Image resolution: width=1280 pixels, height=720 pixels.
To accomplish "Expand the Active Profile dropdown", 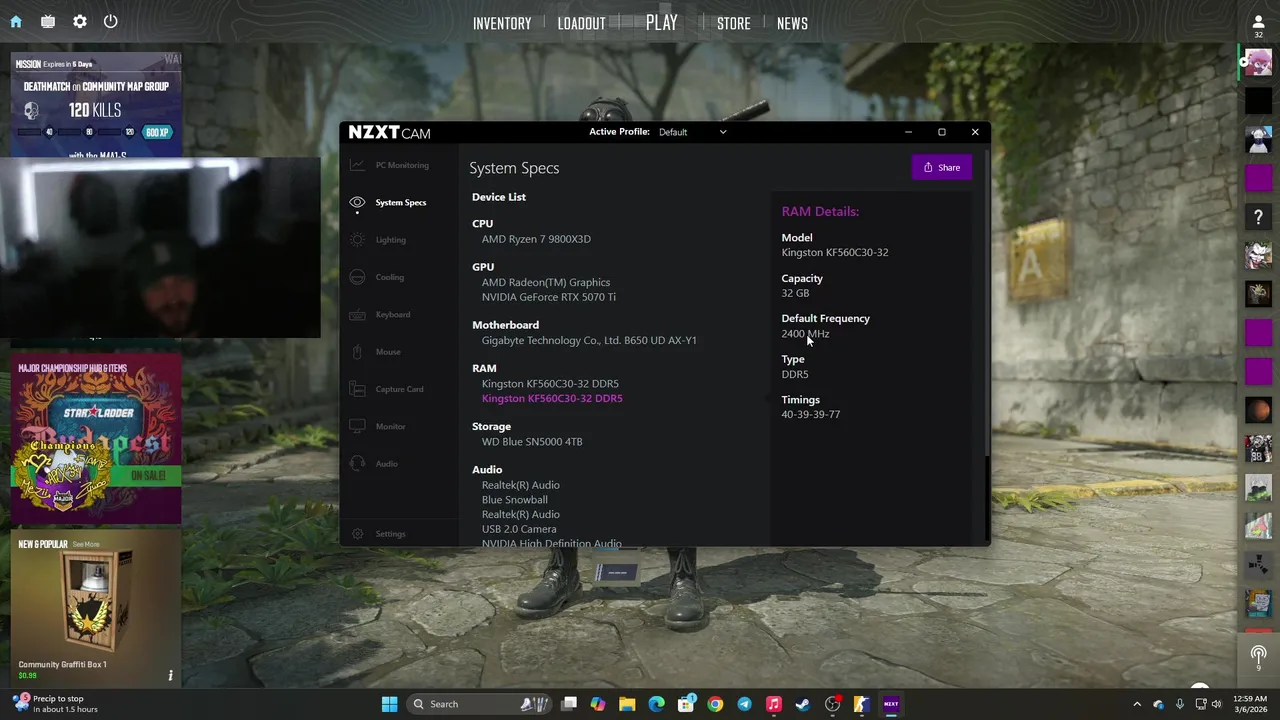I will pos(692,132).
